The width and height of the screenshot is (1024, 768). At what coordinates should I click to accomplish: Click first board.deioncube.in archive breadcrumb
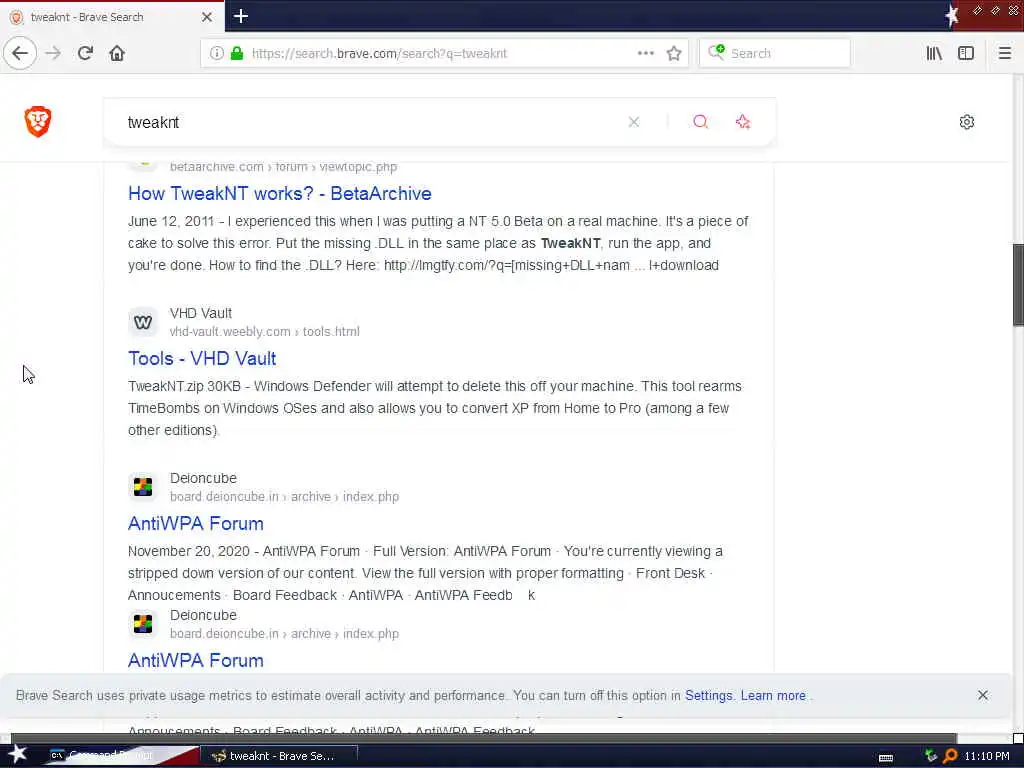pos(284,496)
